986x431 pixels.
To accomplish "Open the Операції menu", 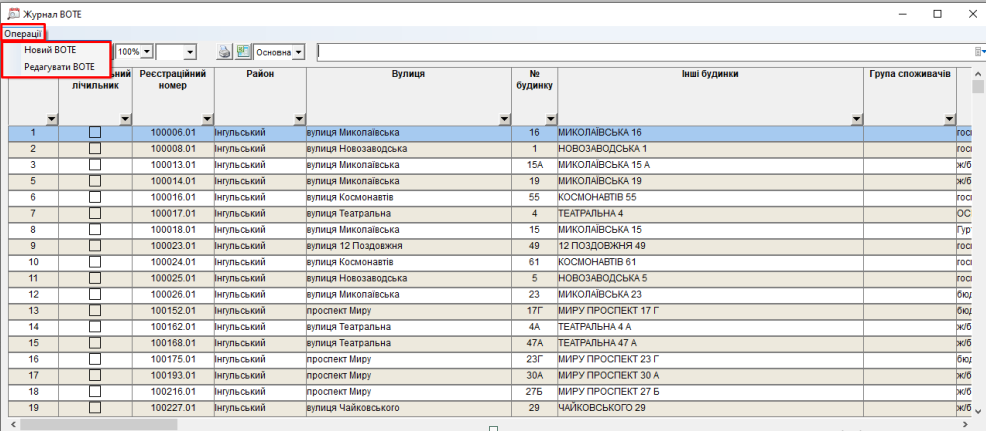I will point(22,34).
